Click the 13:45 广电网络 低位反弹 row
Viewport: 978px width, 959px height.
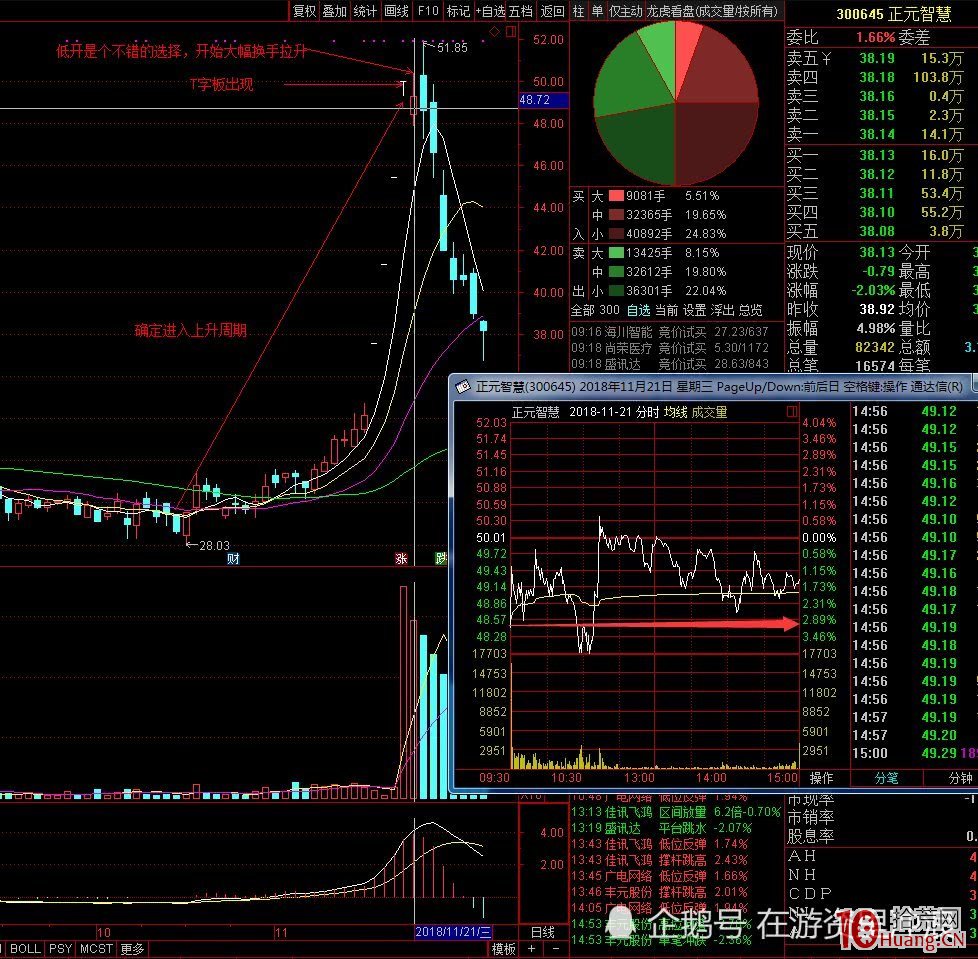pyautogui.click(x=659, y=876)
